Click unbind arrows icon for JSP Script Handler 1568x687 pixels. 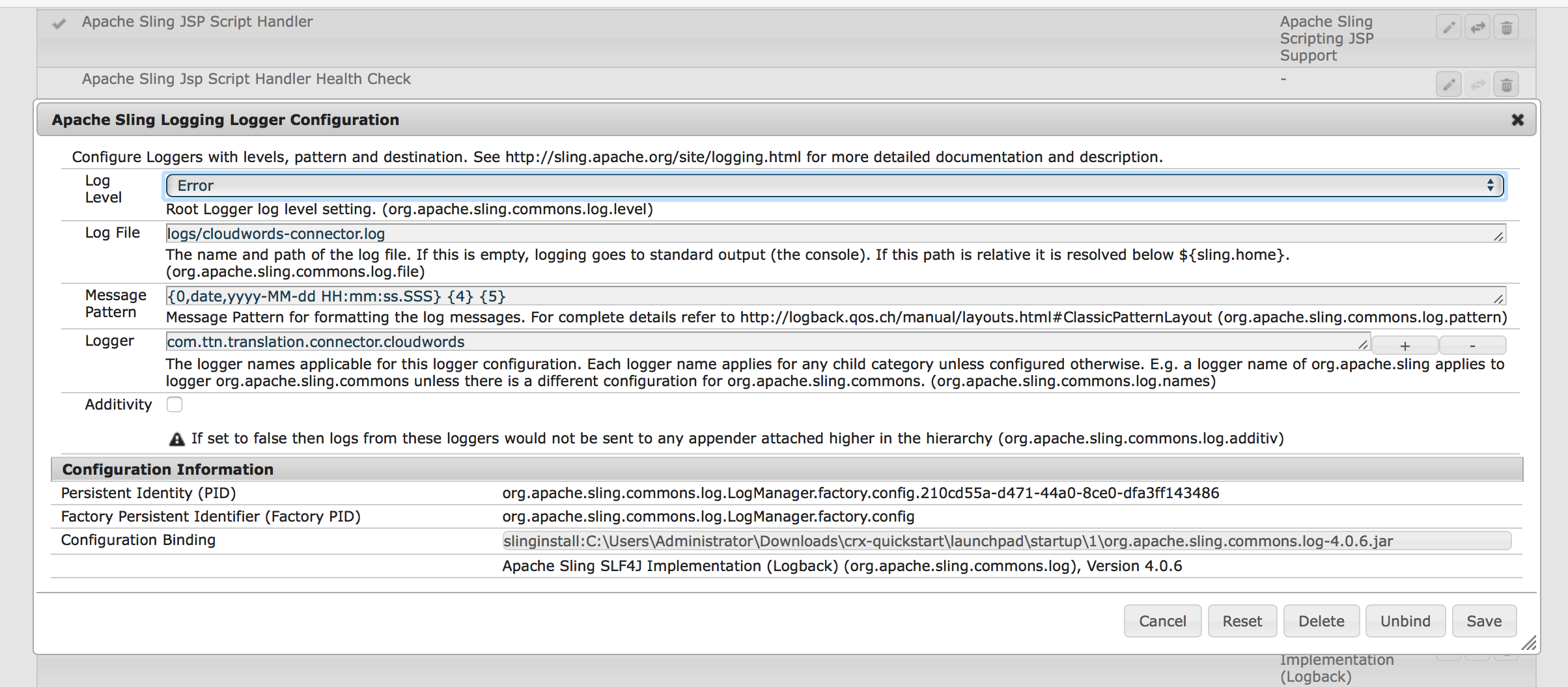tap(1477, 27)
